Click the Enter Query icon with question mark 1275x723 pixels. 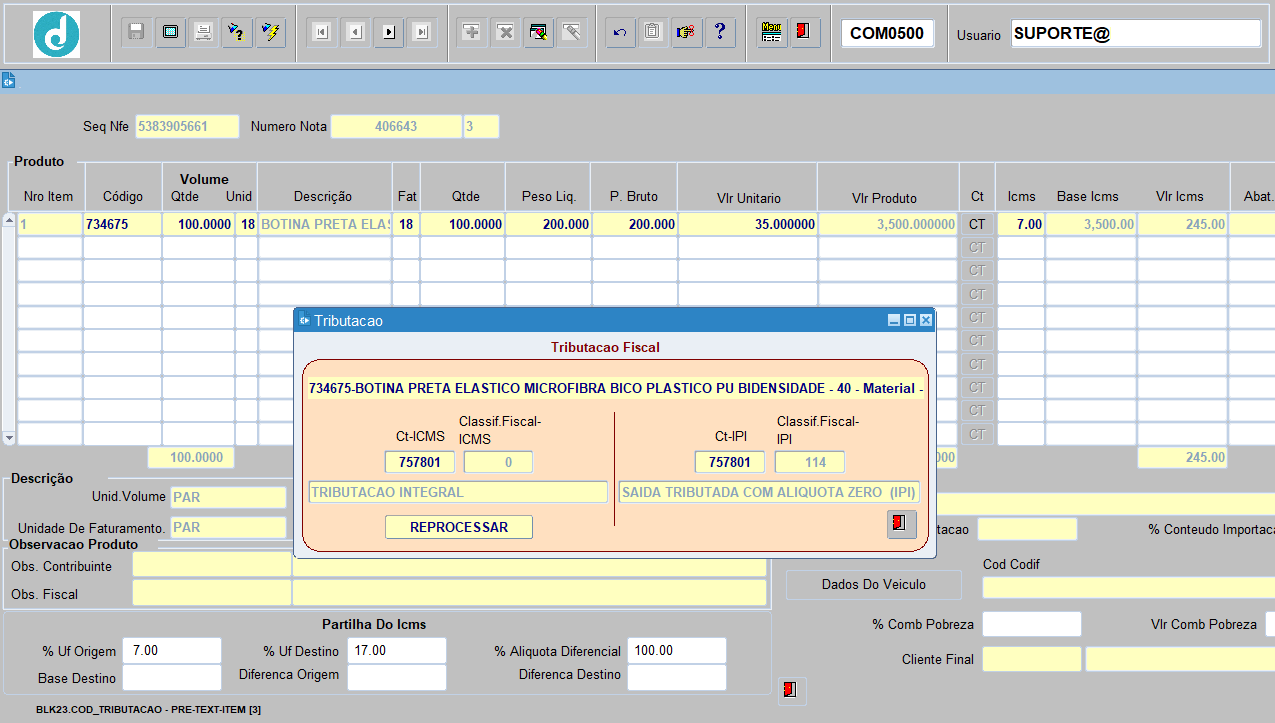click(236, 32)
